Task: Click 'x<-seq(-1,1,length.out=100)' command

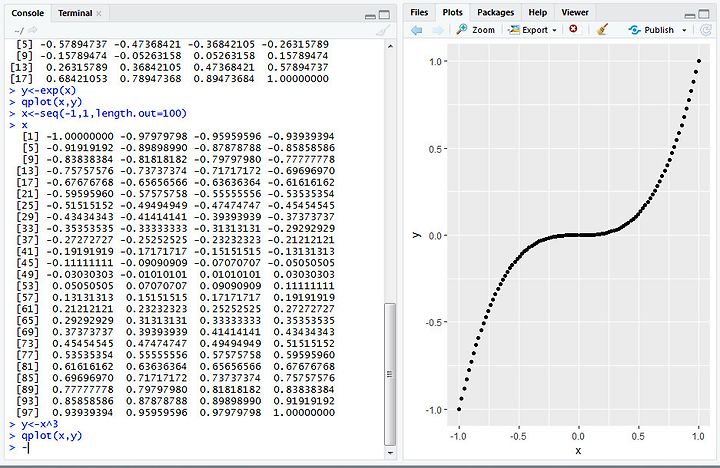Action: tap(104, 113)
